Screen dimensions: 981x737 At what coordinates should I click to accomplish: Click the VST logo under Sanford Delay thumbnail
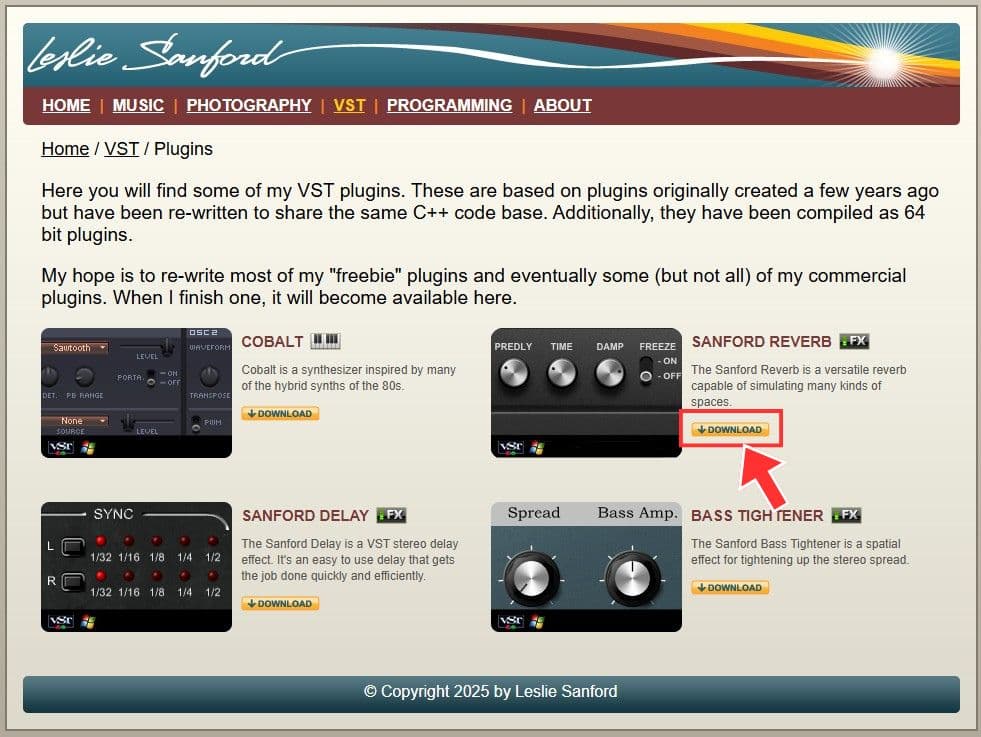[x=61, y=621]
